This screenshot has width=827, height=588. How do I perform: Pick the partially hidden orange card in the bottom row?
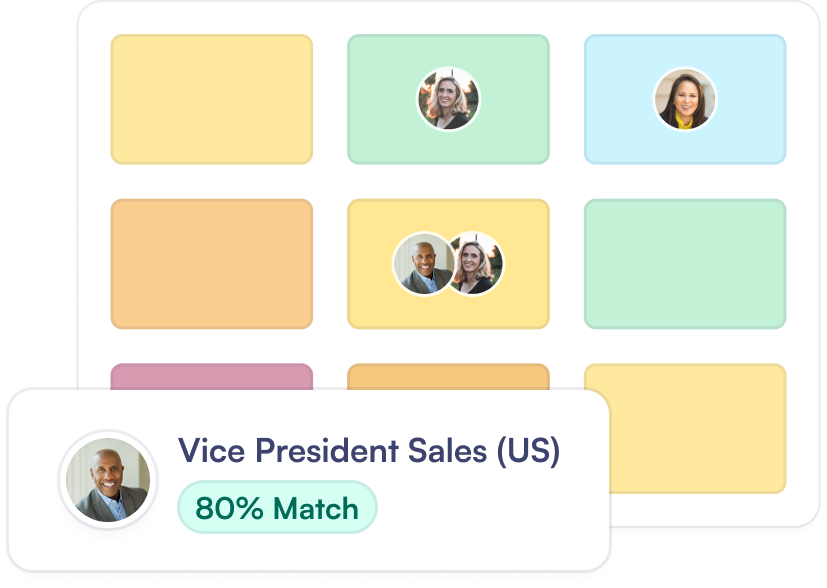[448, 376]
